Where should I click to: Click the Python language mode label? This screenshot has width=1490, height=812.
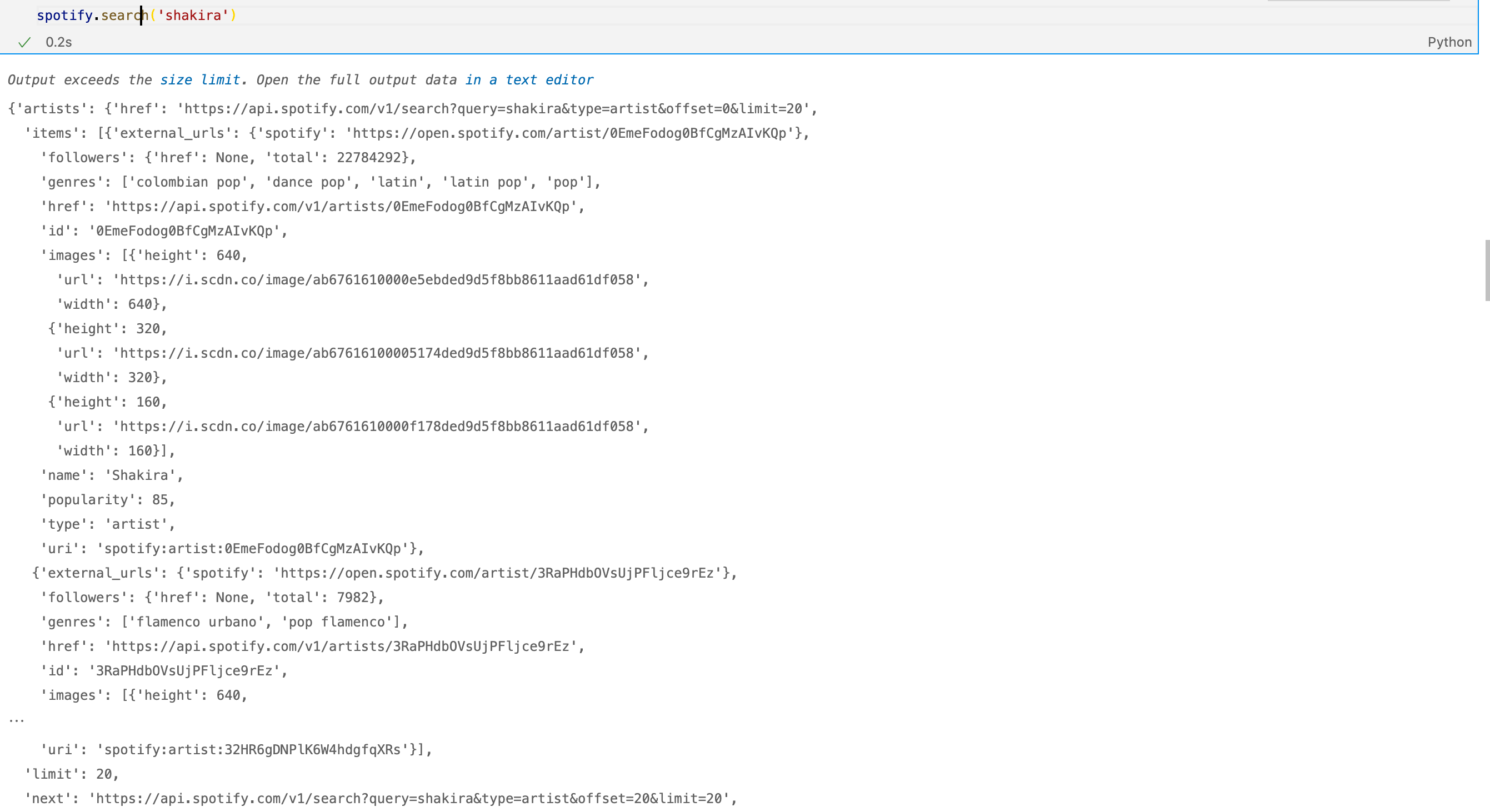coord(1449,42)
